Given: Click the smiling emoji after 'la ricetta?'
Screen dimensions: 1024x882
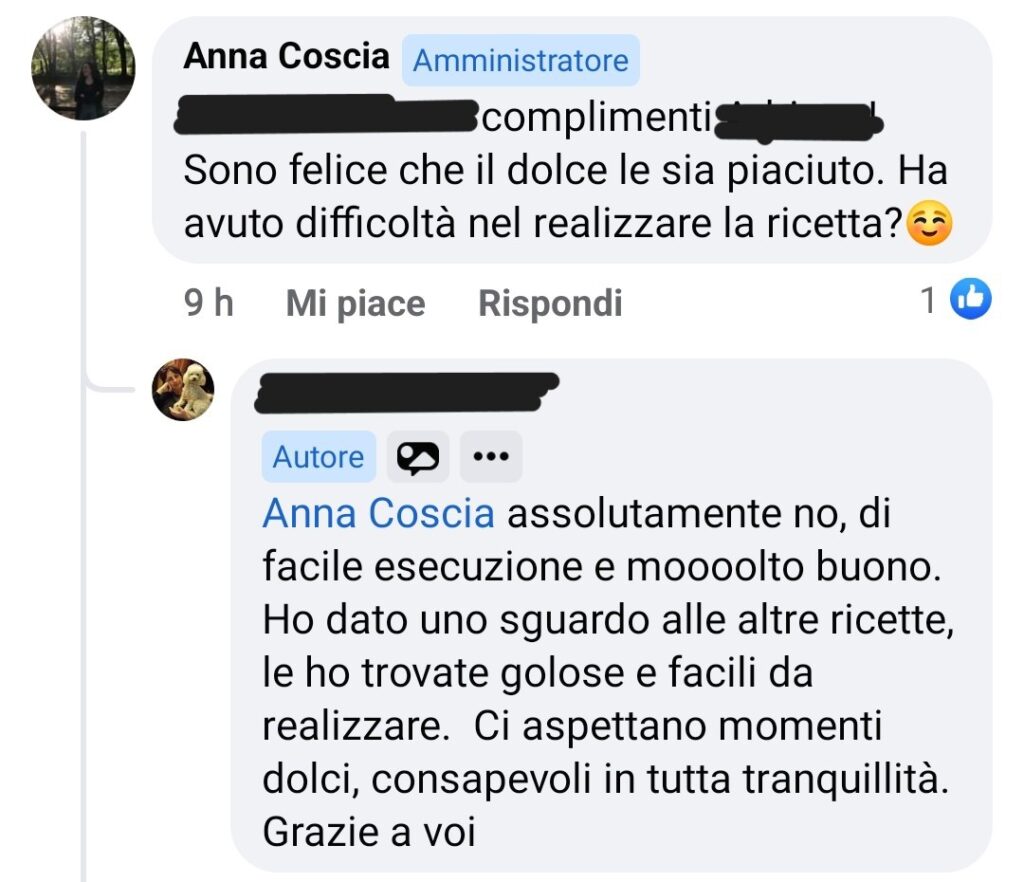Looking at the screenshot, I should click(929, 225).
